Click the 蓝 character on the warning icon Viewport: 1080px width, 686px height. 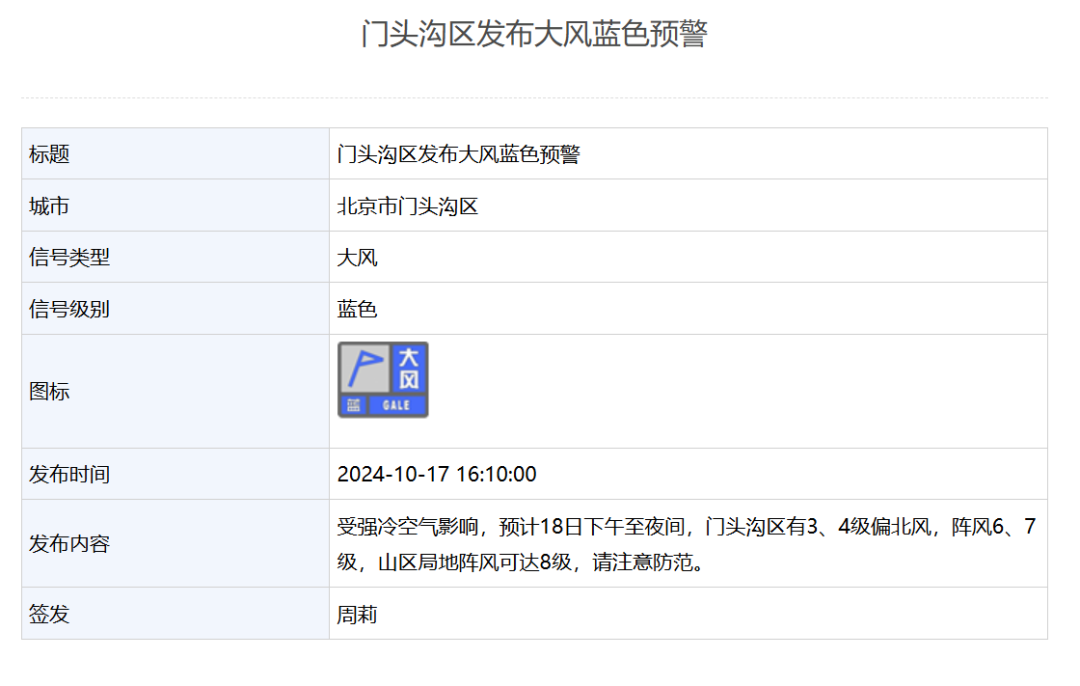pos(352,406)
